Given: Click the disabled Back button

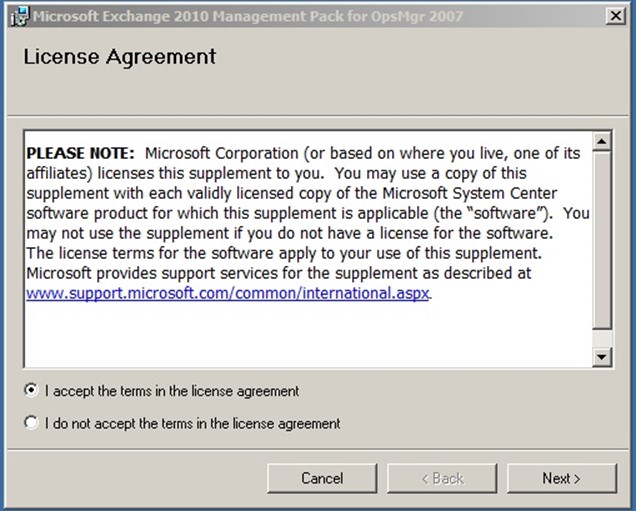Looking at the screenshot, I should pyautogui.click(x=442, y=478).
